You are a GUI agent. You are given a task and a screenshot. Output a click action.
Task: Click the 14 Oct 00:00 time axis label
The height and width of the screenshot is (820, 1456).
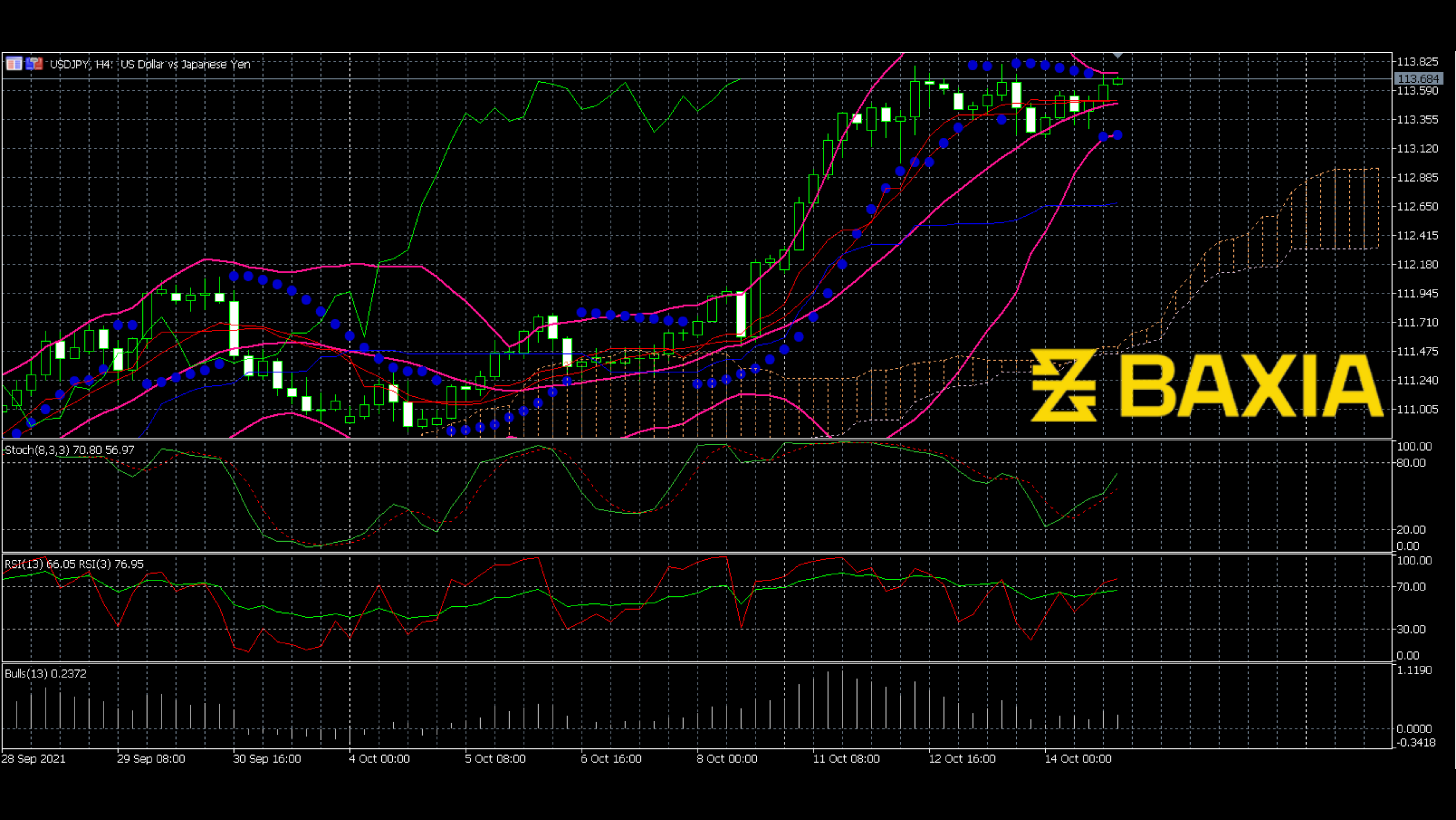pyautogui.click(x=1078, y=759)
